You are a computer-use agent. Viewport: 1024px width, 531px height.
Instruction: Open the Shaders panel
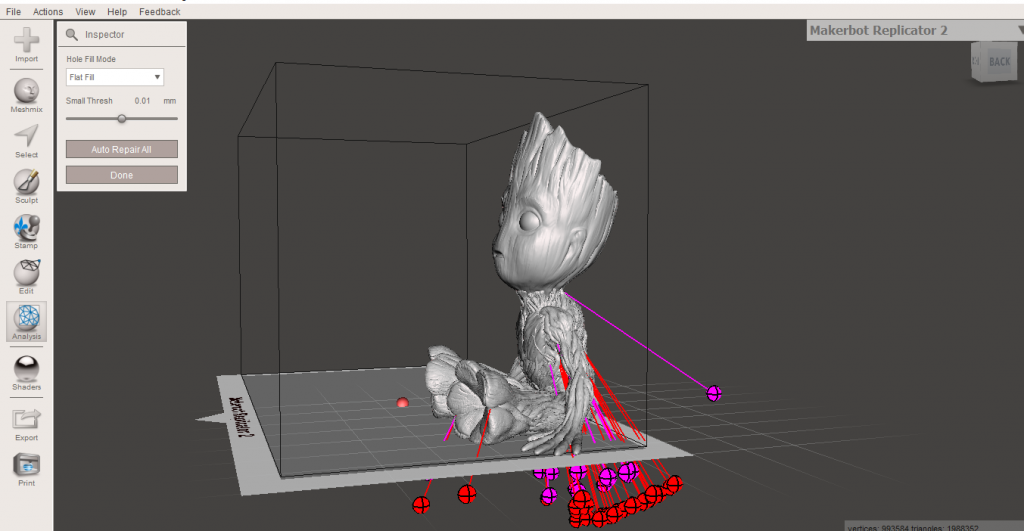click(x=26, y=373)
